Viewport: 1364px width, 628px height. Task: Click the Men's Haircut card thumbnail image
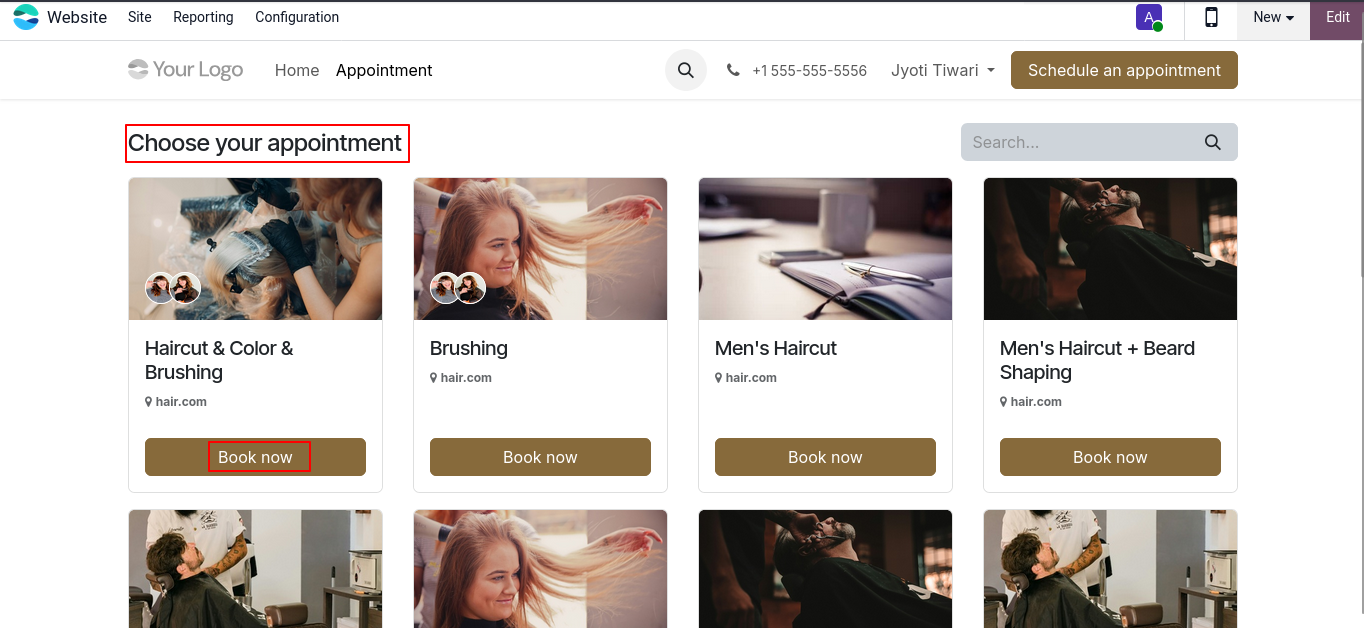[825, 249]
